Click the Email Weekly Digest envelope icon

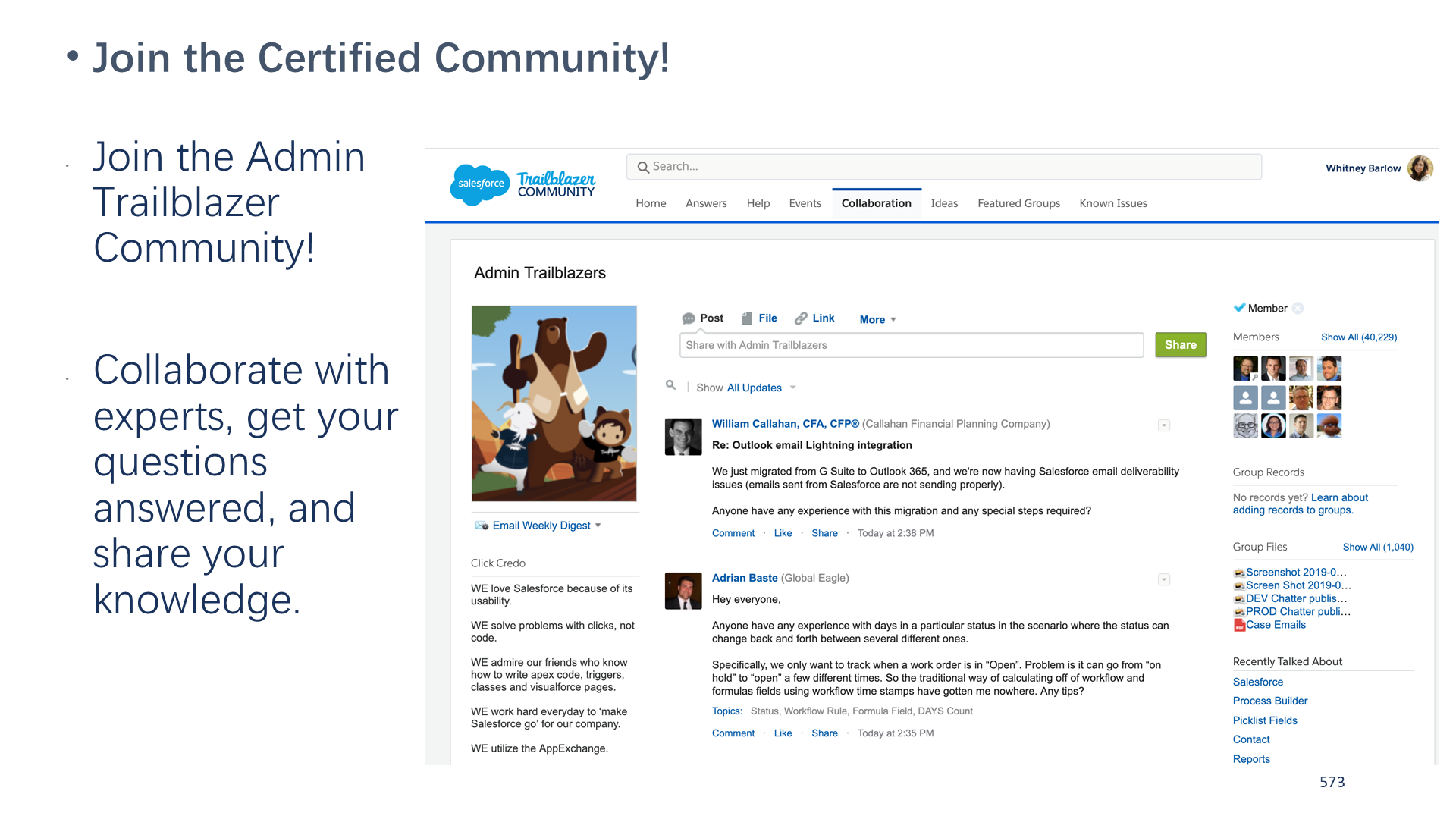(x=482, y=526)
